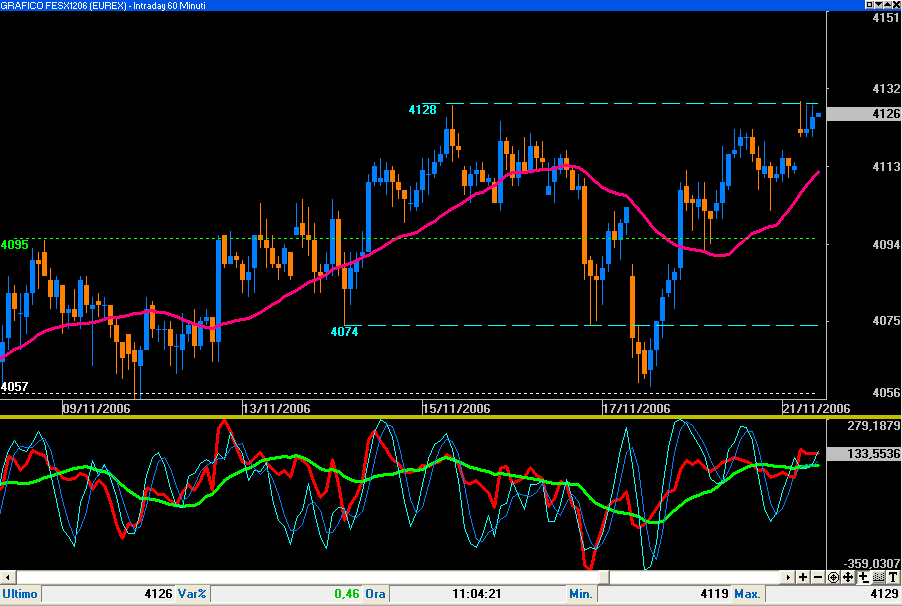Click the down triangle in title bar
Image resolution: width=902 pixels, height=606 pixels.
pyautogui.click(x=878, y=5)
